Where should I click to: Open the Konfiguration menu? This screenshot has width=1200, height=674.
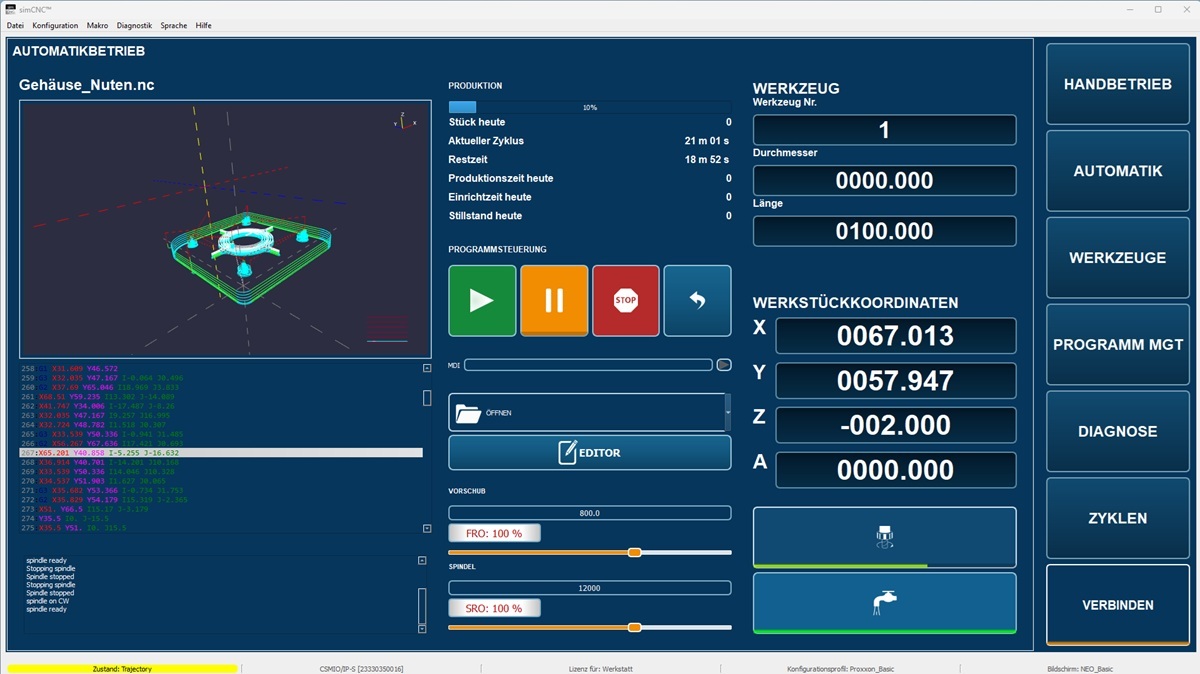[55, 25]
